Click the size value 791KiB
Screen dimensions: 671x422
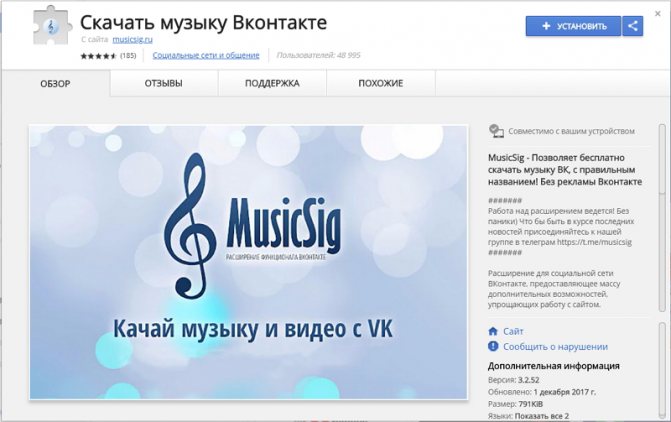(531, 404)
